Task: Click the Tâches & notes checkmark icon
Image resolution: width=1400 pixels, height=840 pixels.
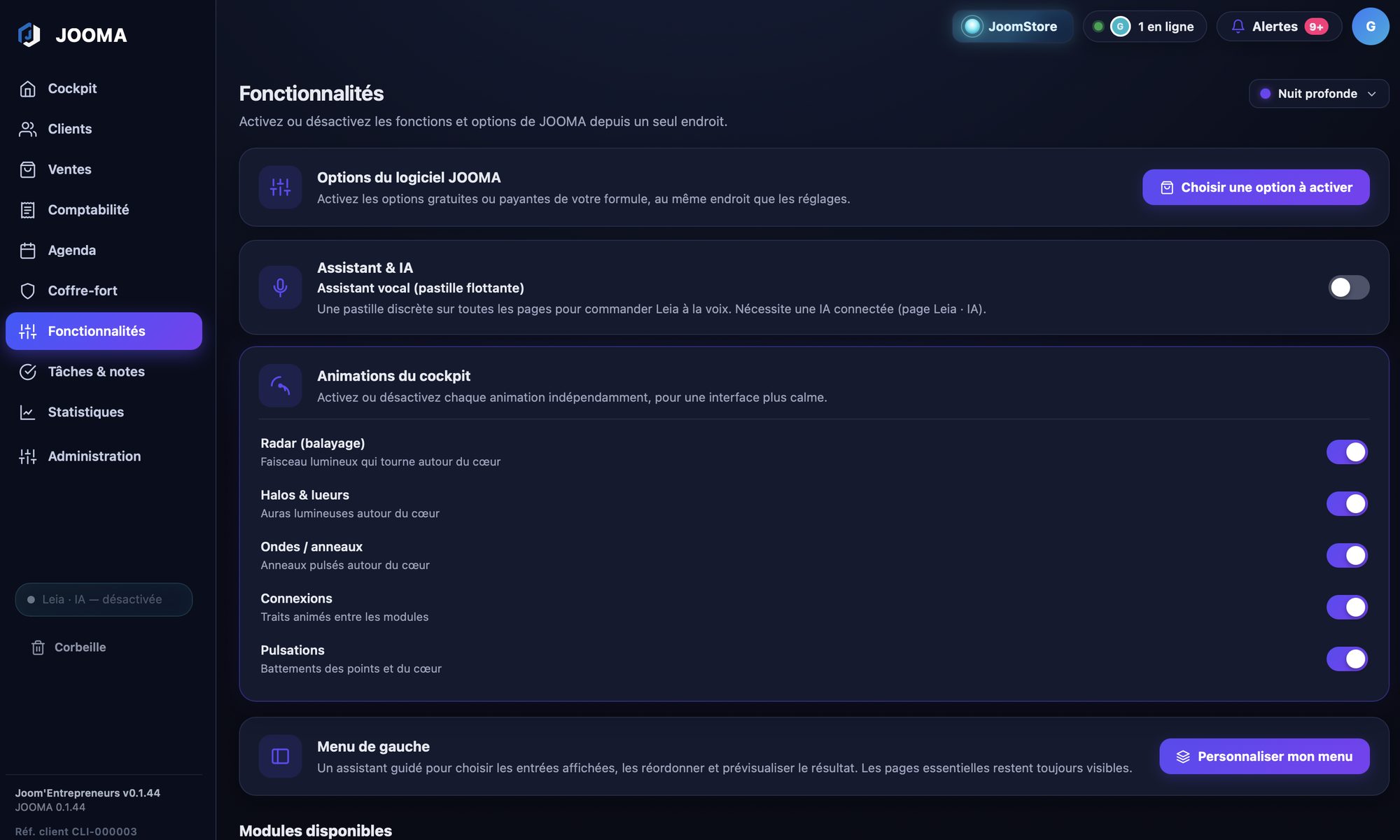Action: tap(28, 372)
